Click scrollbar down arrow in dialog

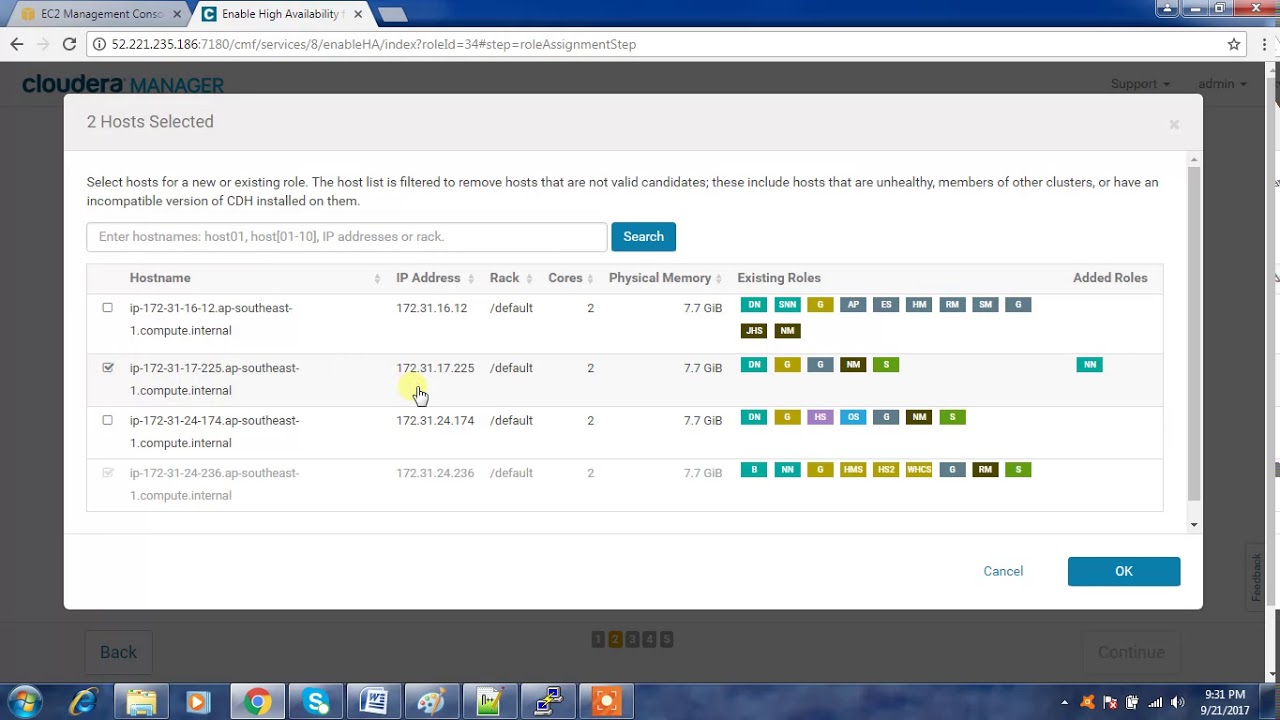(x=1193, y=525)
